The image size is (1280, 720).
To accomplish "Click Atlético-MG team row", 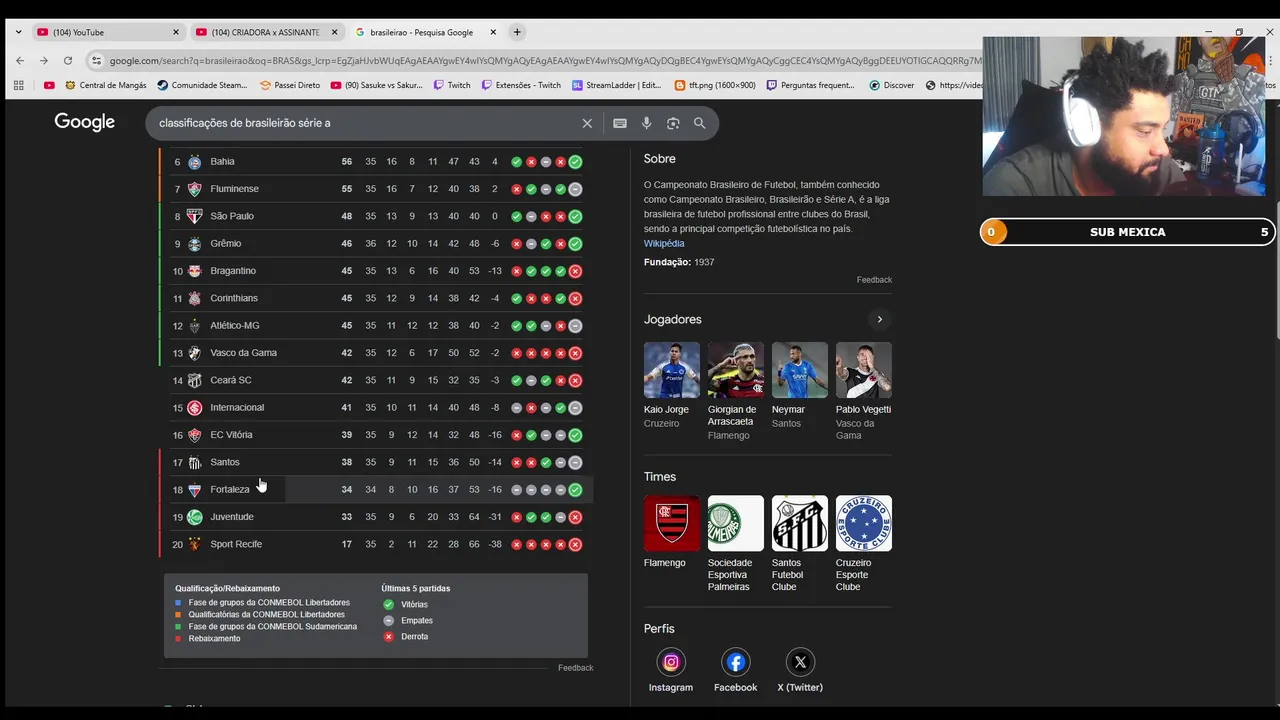I will pyautogui.click(x=376, y=325).
